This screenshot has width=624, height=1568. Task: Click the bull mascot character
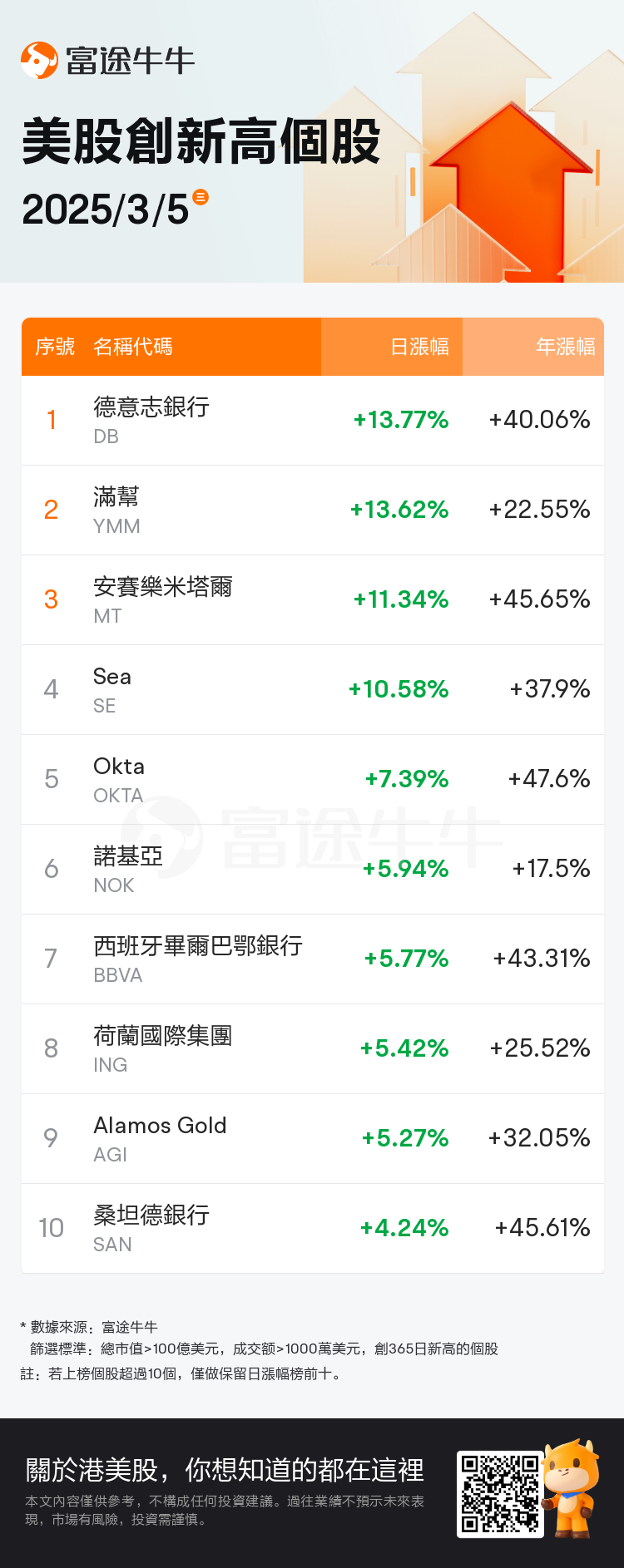pyautogui.click(x=571, y=1488)
